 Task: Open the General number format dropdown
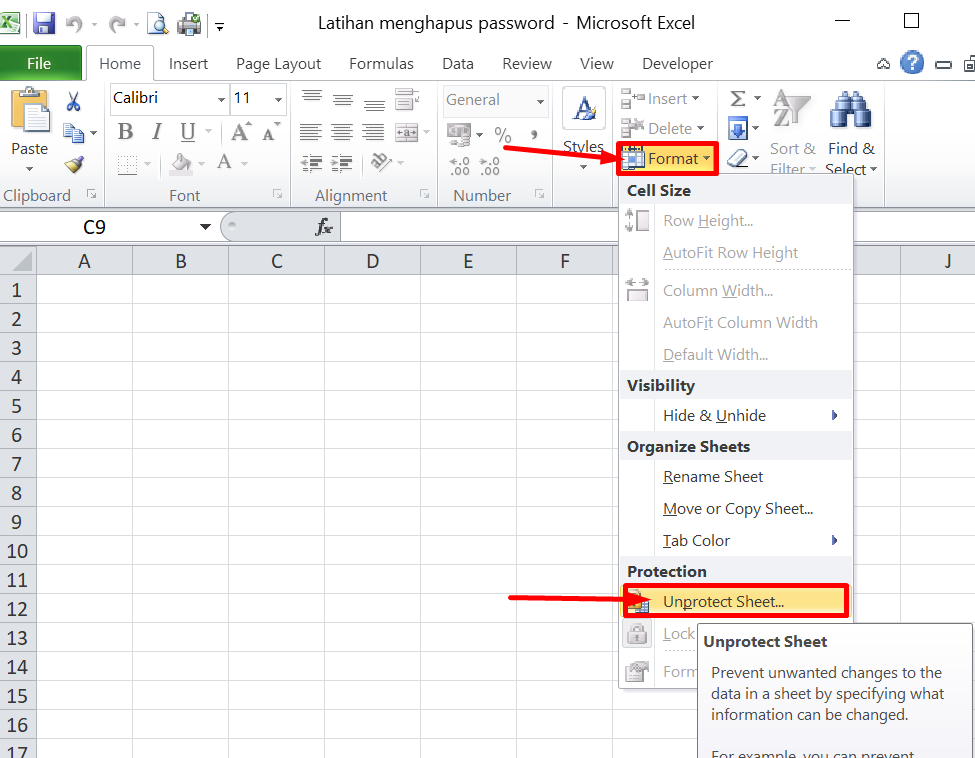point(540,101)
